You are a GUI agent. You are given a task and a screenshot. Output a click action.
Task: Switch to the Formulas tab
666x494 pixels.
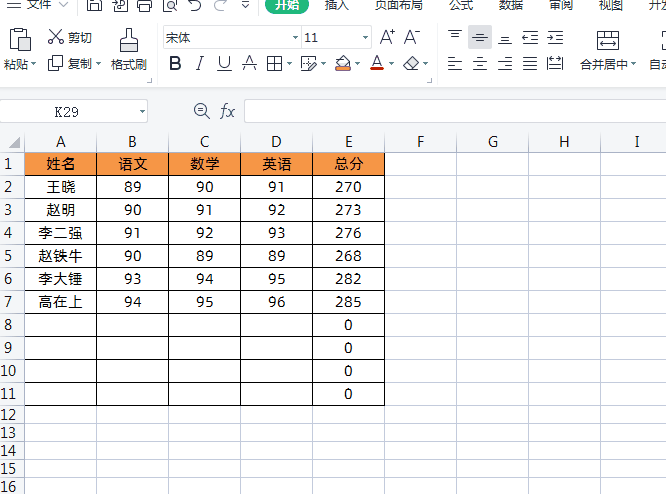pyautogui.click(x=461, y=5)
